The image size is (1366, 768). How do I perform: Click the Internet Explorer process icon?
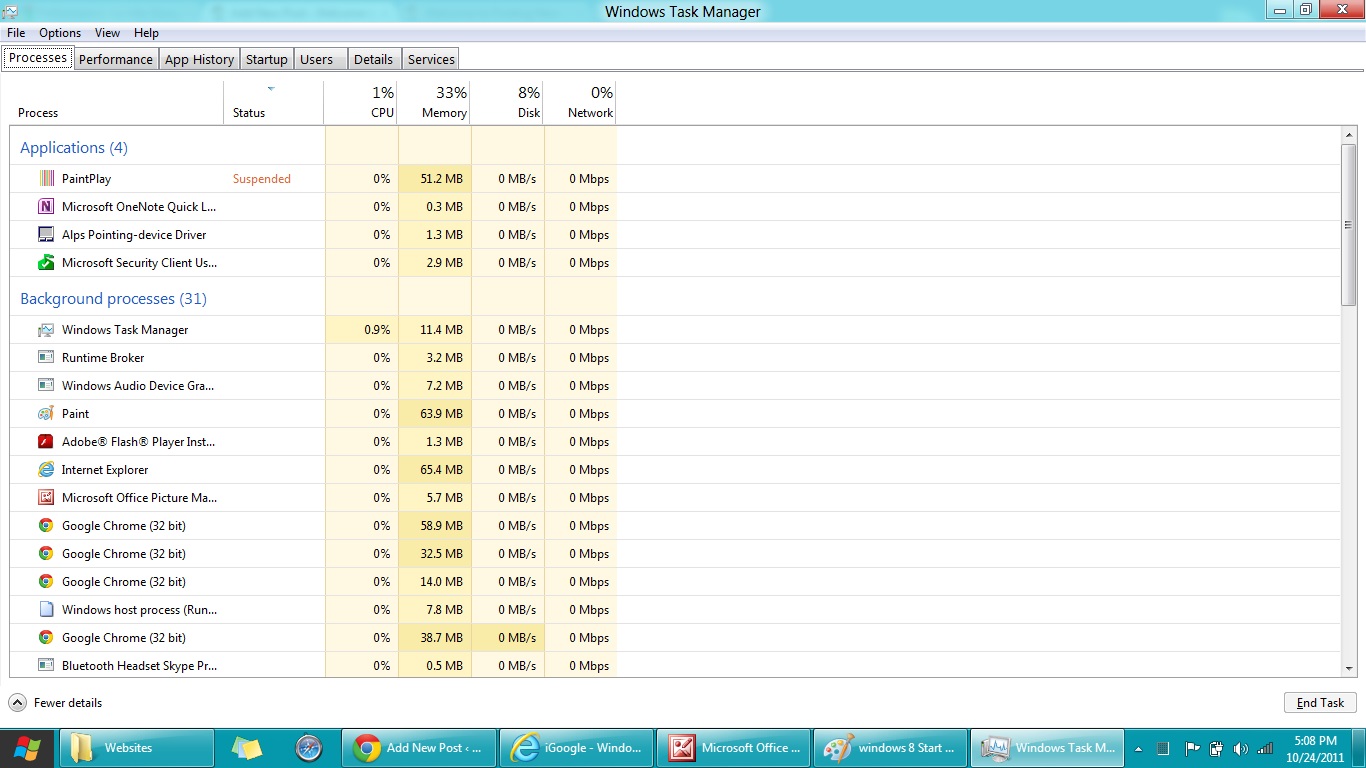46,469
